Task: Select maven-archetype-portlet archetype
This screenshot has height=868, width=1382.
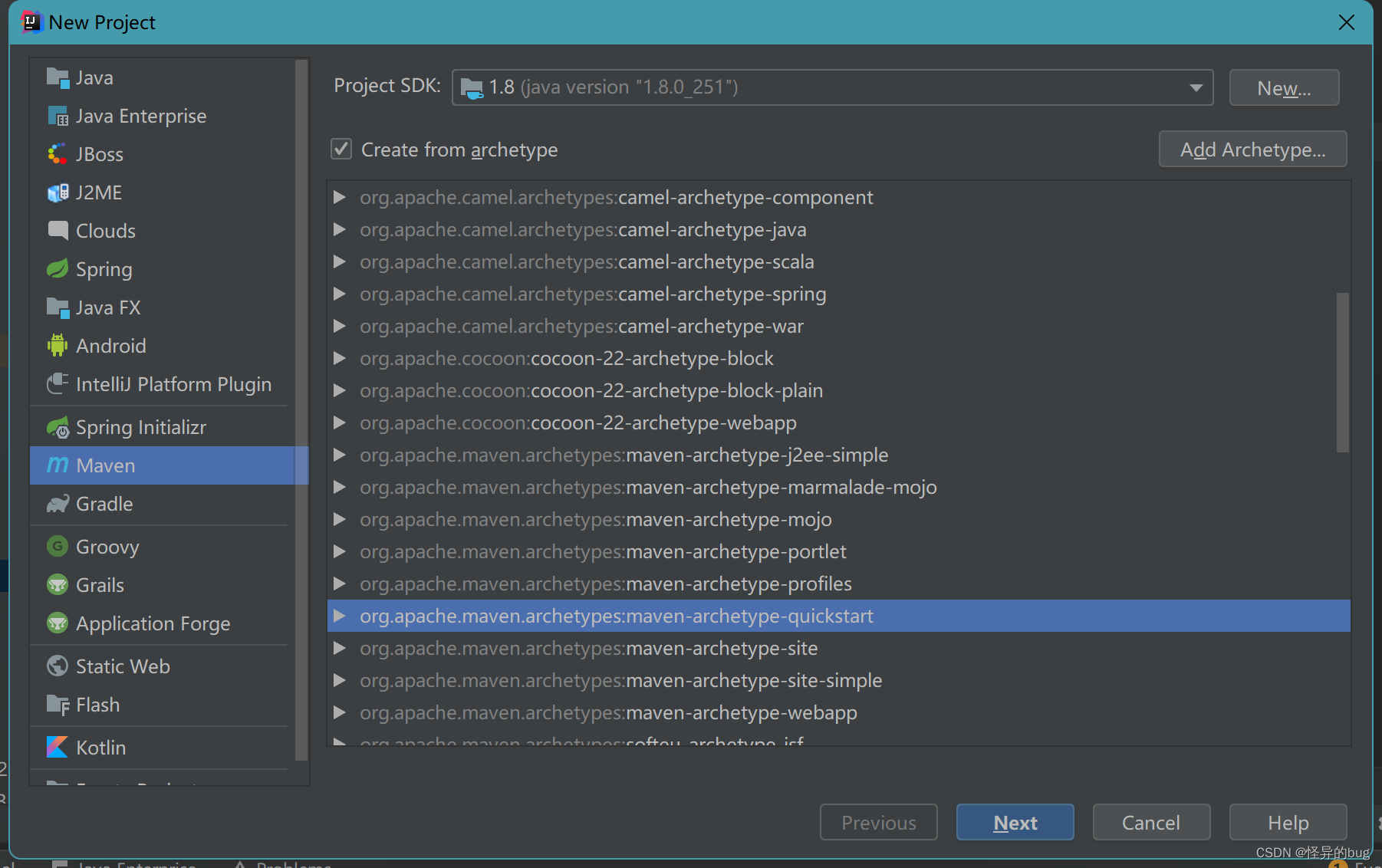Action: coord(838,551)
